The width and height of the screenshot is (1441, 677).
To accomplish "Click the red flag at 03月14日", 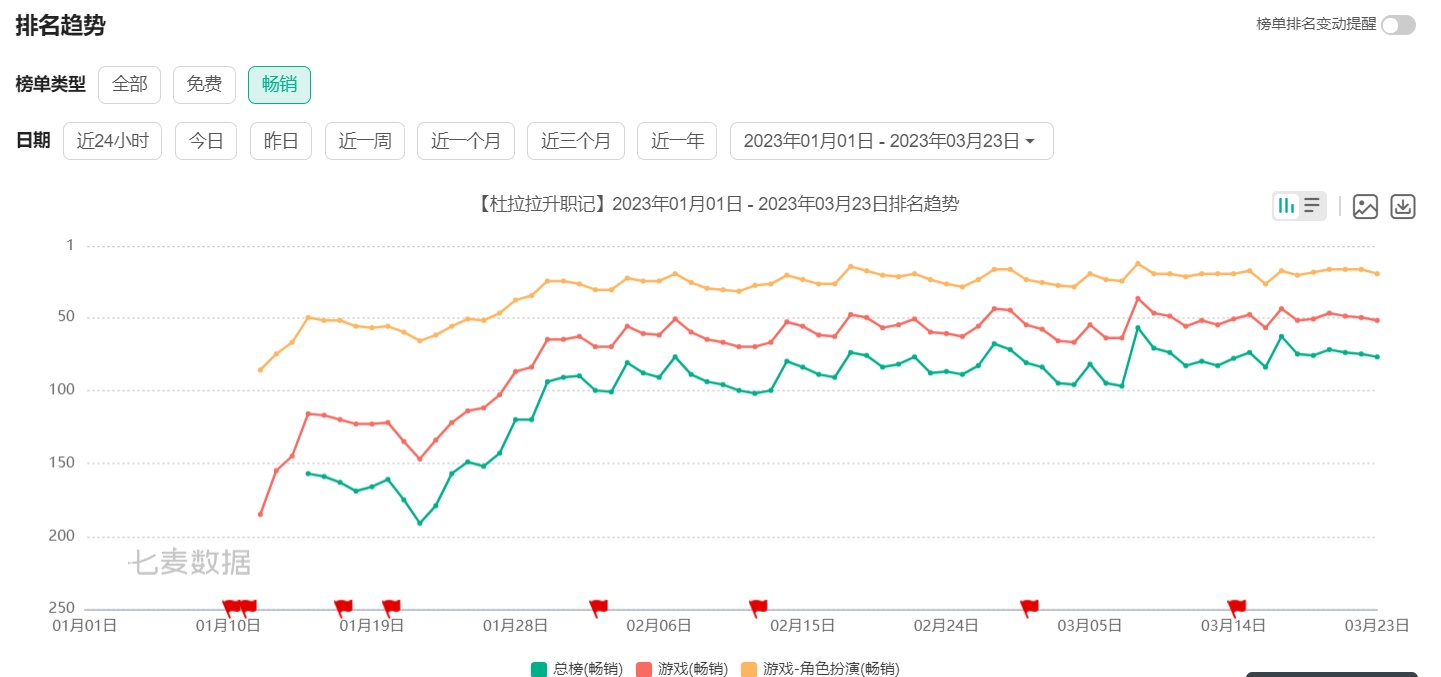I will coord(1236,607).
